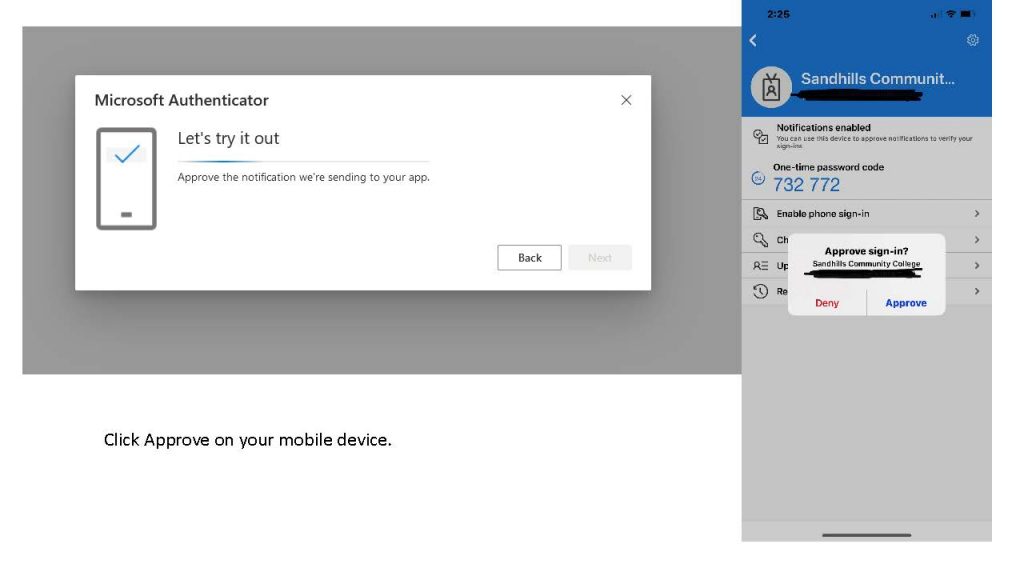Tap the one-time code 732 772
Image resolution: width=1024 pixels, height=576 pixels.
coord(806,185)
